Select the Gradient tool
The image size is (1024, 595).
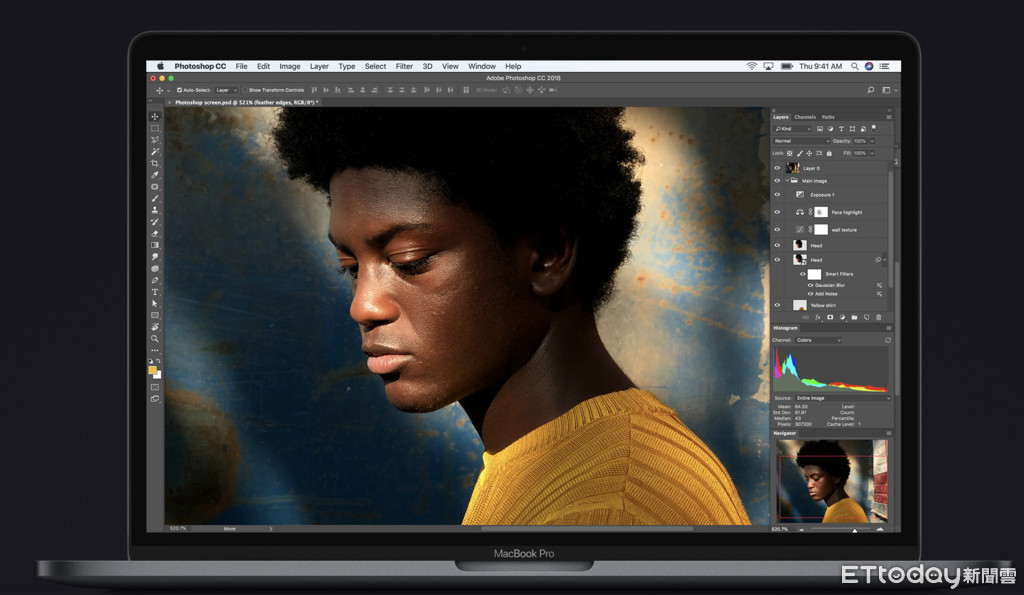coord(155,246)
